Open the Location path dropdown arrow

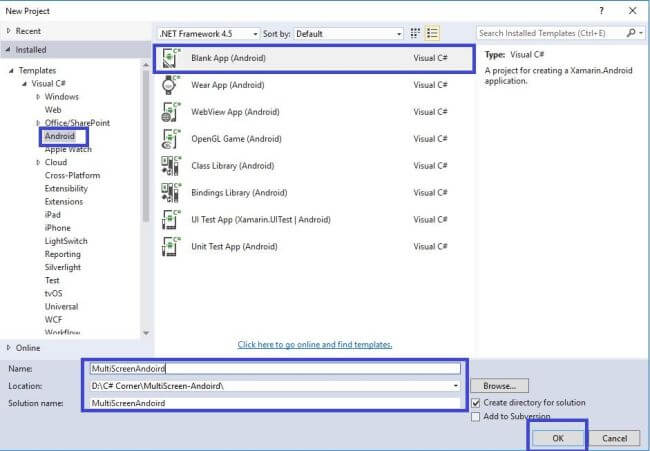point(456,386)
